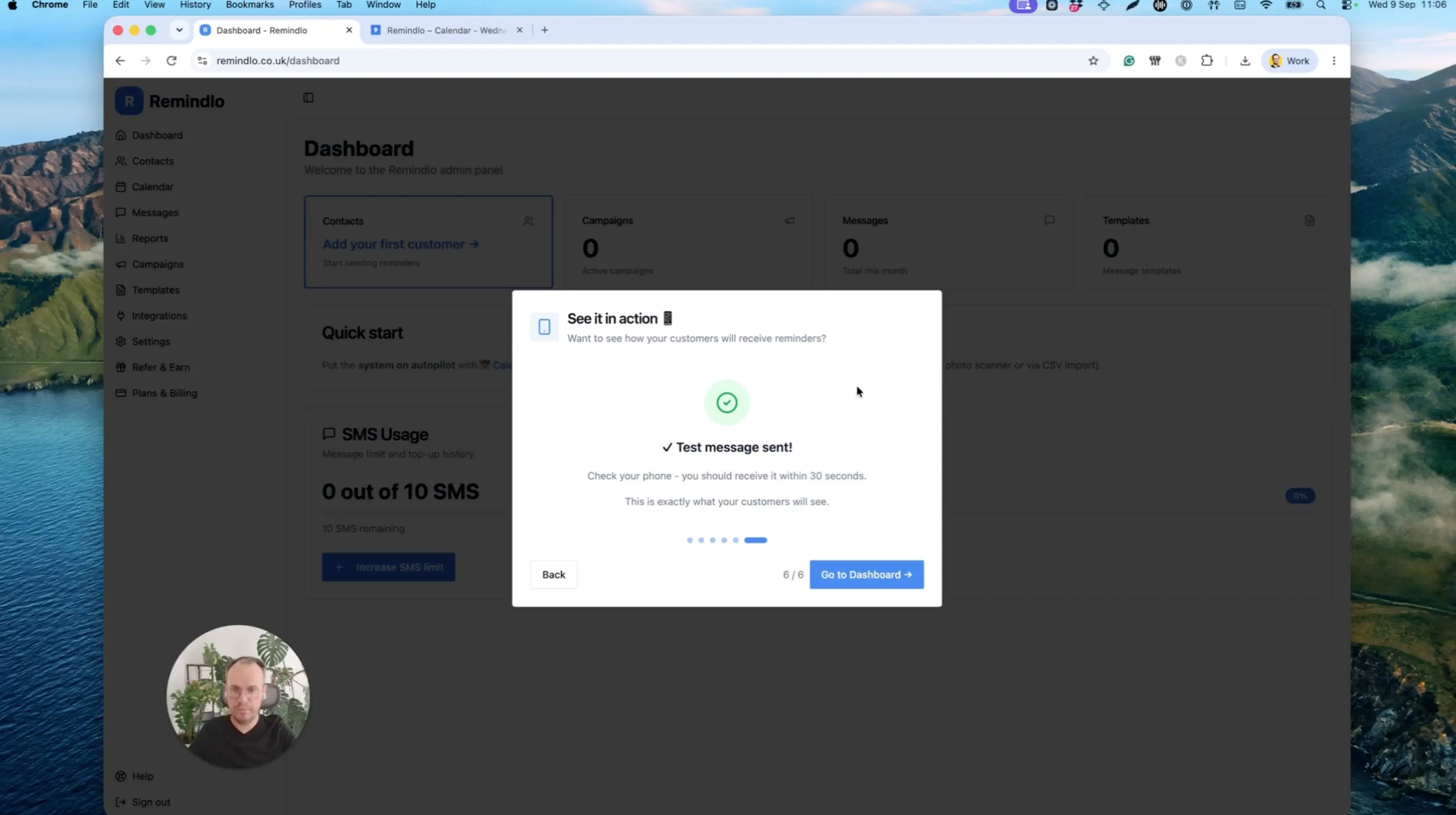Click the Templates sidebar icon
This screenshot has width=1456, height=815.
(x=121, y=290)
